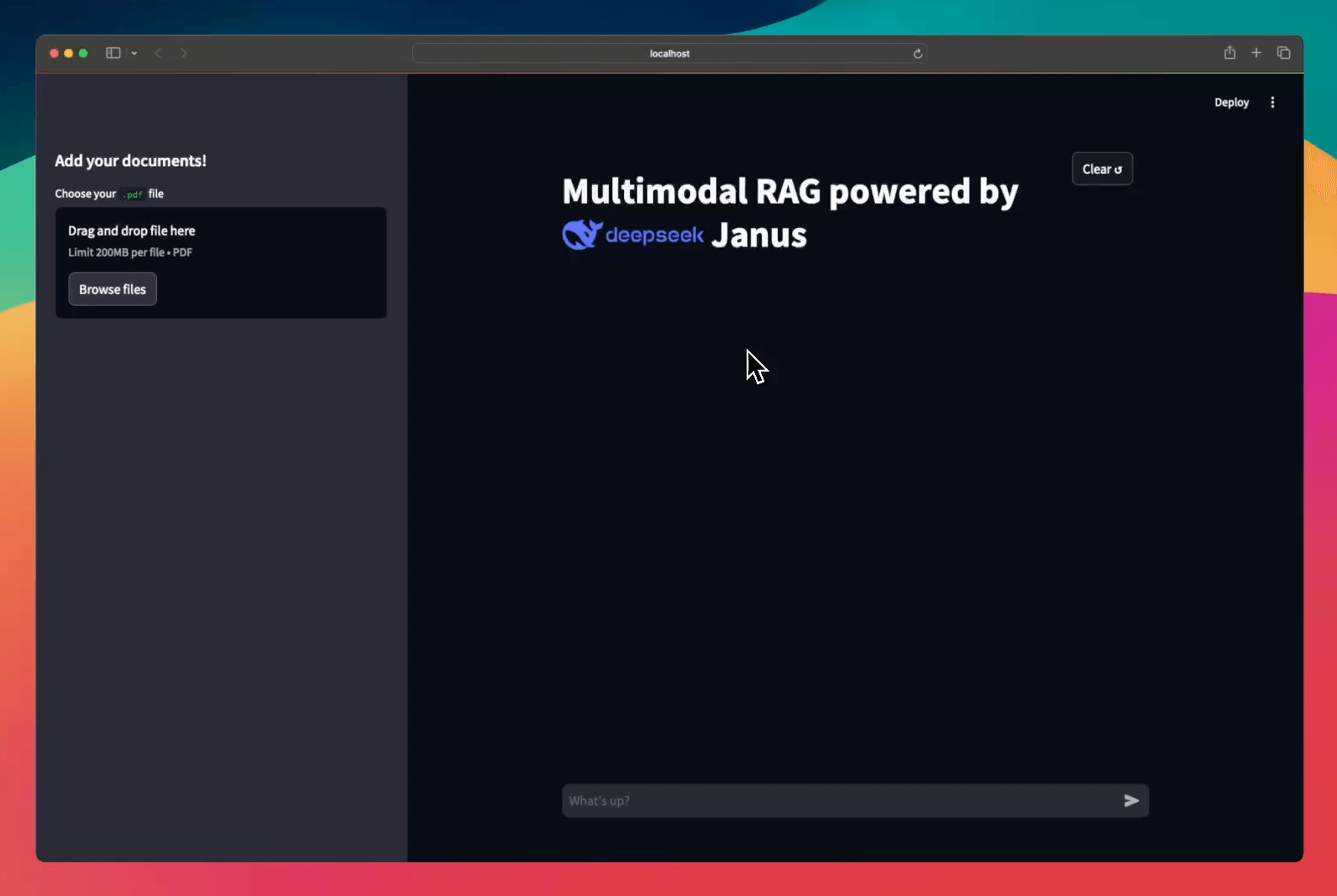Click the Browse files button
The width and height of the screenshot is (1337, 896).
[x=112, y=289]
